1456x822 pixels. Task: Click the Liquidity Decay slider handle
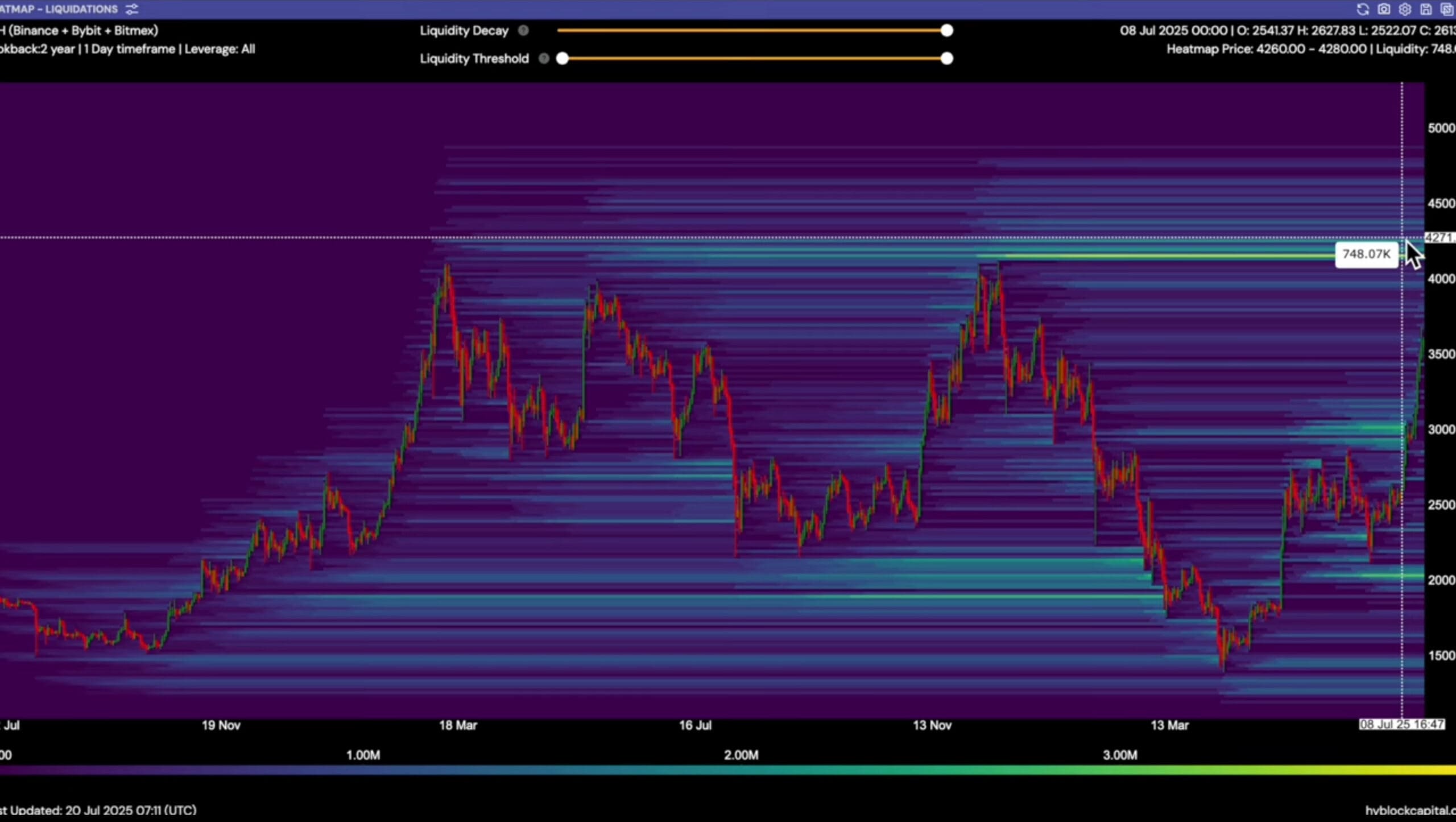(x=946, y=31)
